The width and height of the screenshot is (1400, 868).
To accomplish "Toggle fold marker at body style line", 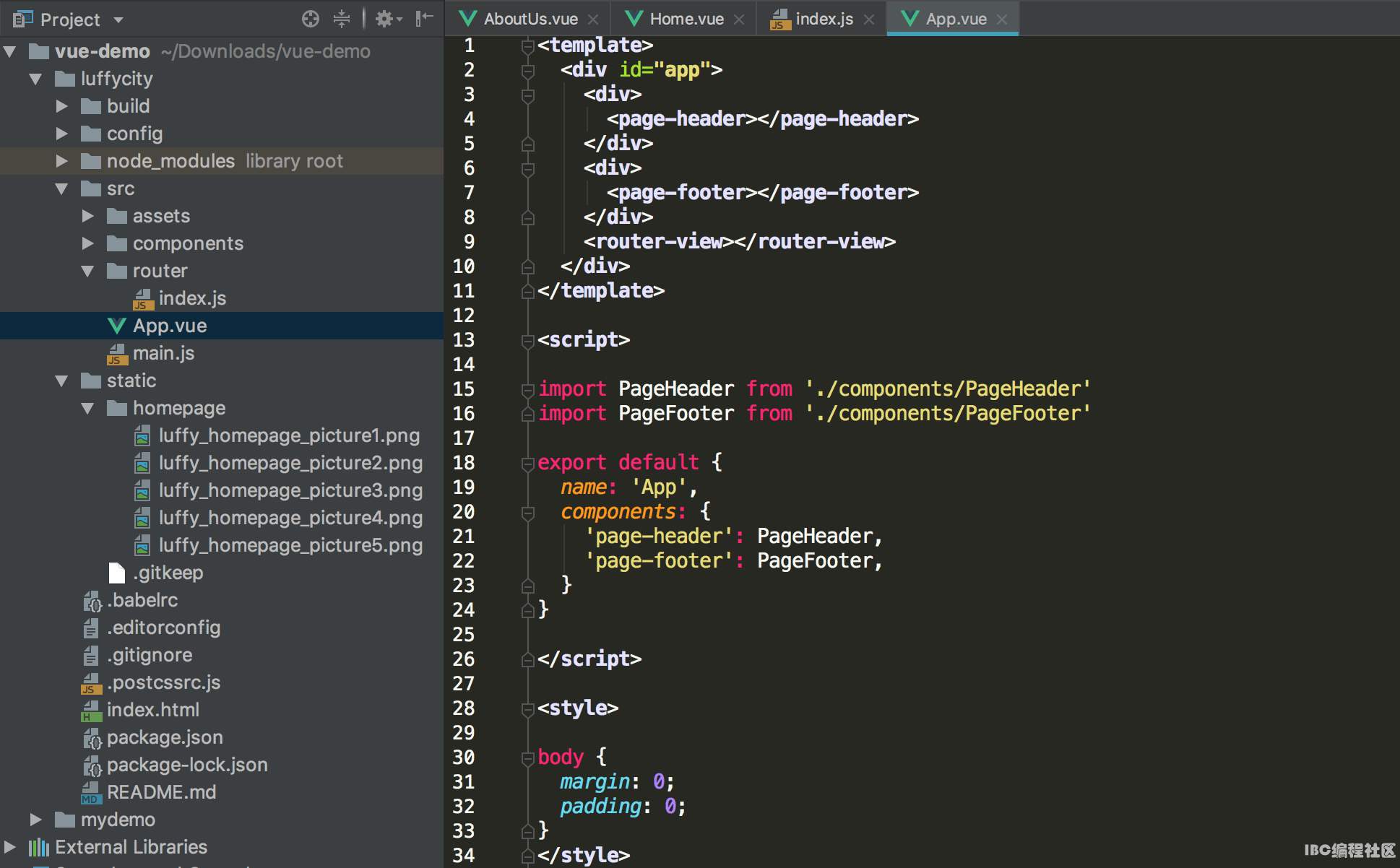I will [x=528, y=758].
